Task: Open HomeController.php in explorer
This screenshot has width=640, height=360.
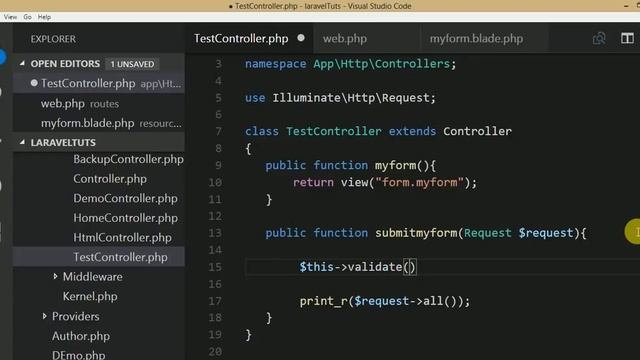Action: pos(125,218)
